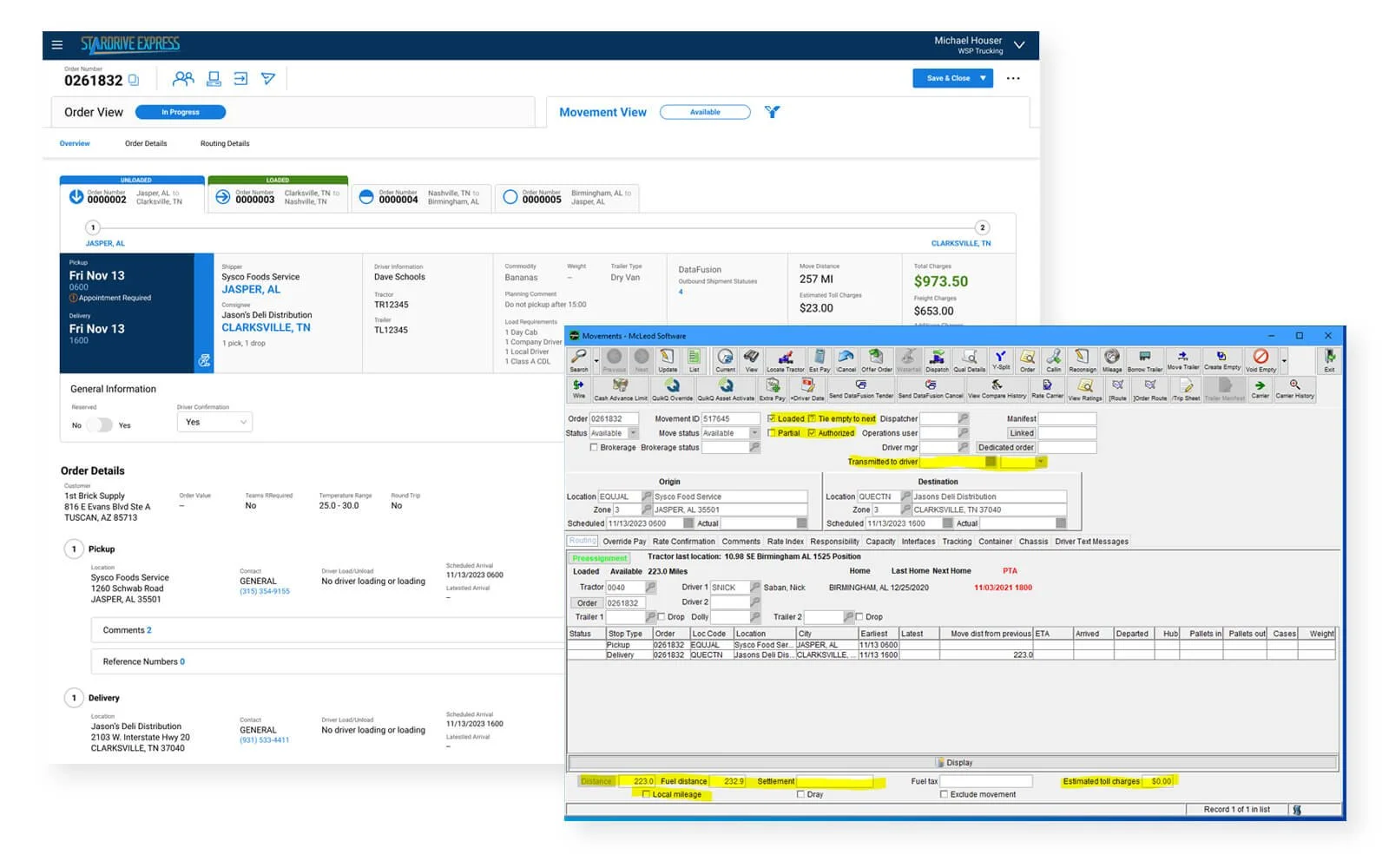Click the View Compare History icon
The height and width of the screenshot is (868, 1389).
[x=997, y=388]
